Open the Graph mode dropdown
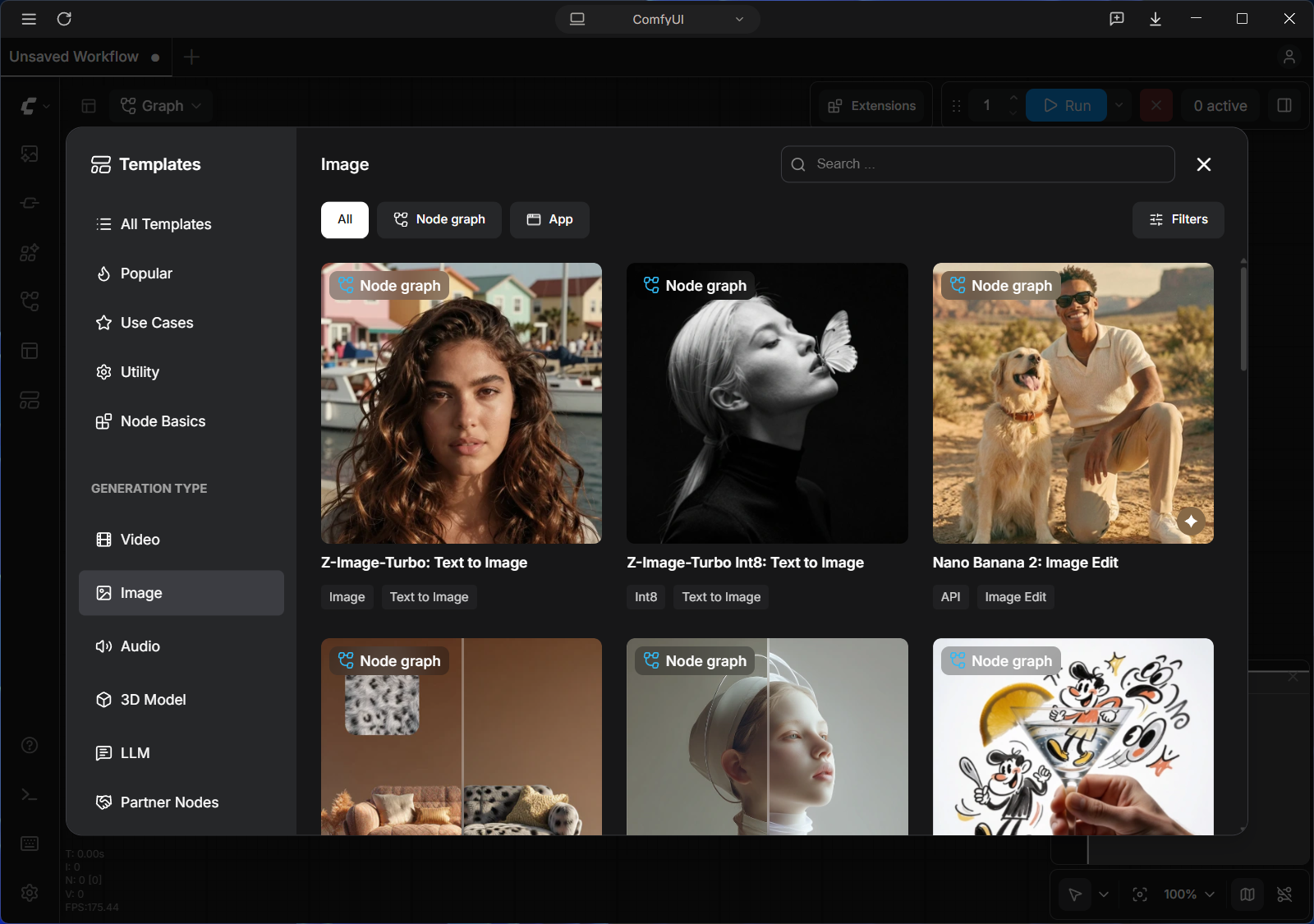1314x924 pixels. [x=161, y=106]
